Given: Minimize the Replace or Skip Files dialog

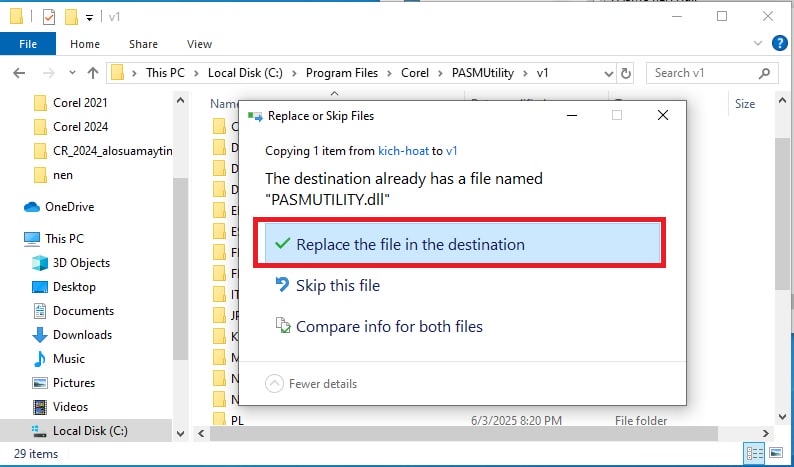Looking at the screenshot, I should pos(572,115).
